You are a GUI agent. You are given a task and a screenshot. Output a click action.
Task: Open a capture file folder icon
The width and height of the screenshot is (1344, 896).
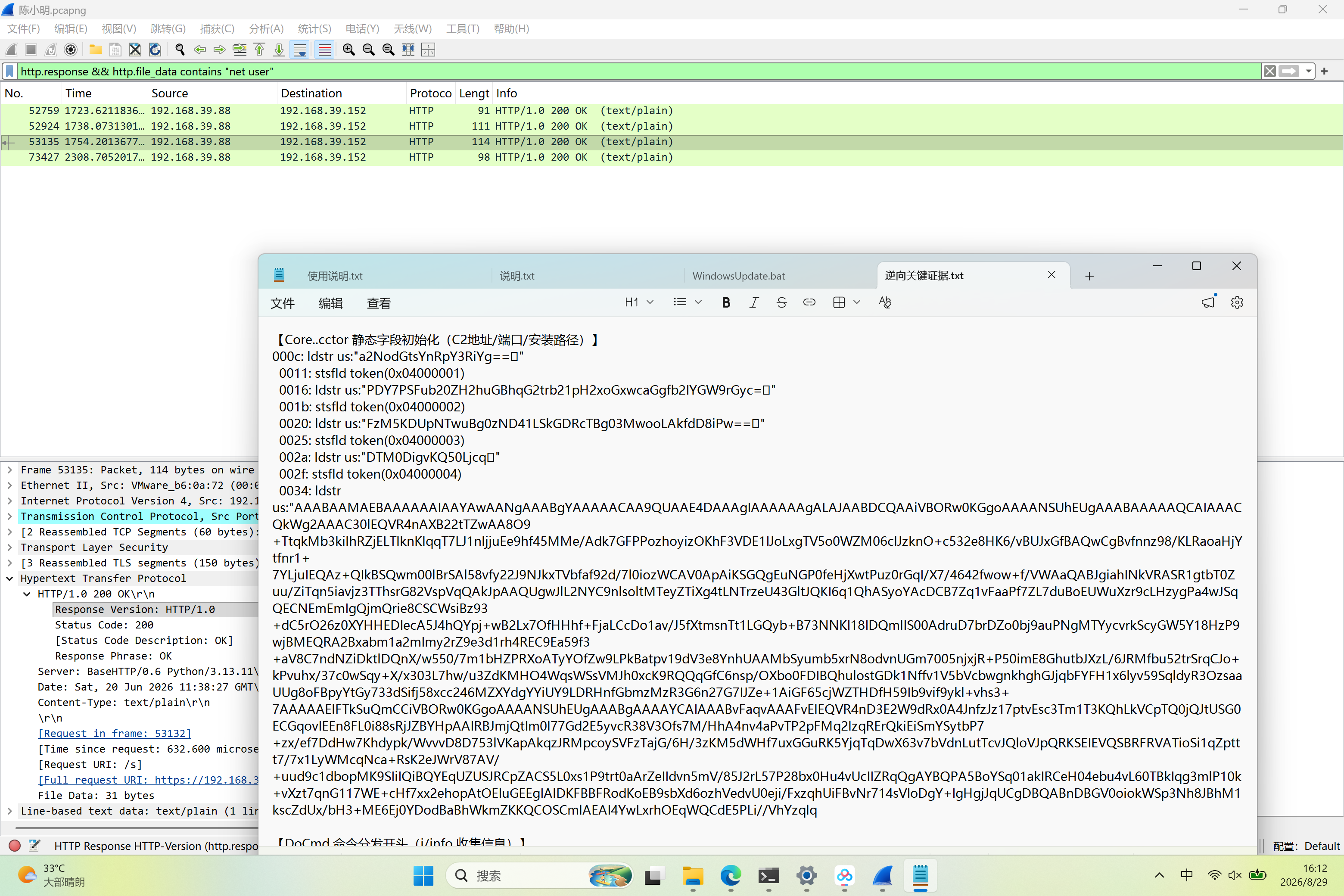pos(96,50)
